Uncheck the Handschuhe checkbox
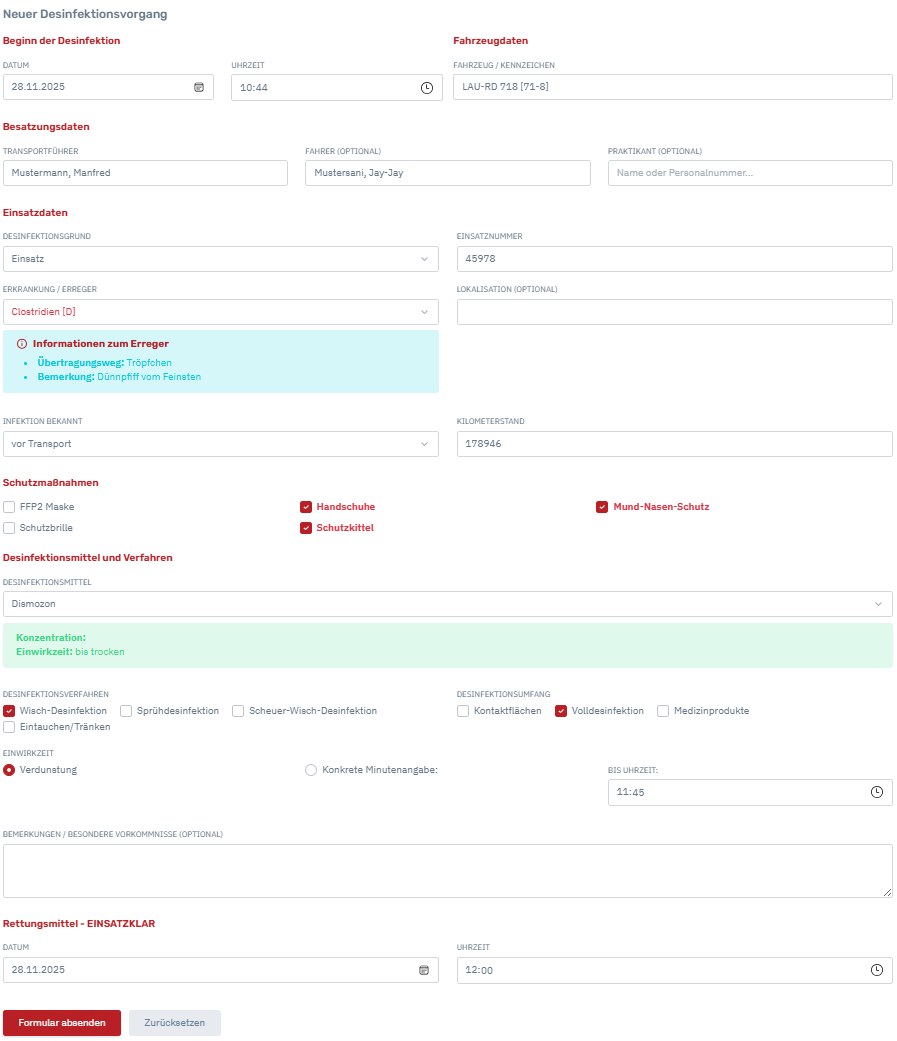The width and height of the screenshot is (897, 1041). [306, 507]
